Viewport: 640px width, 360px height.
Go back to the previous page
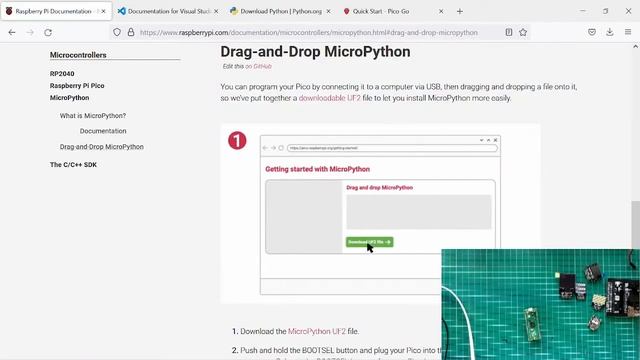(12, 32)
